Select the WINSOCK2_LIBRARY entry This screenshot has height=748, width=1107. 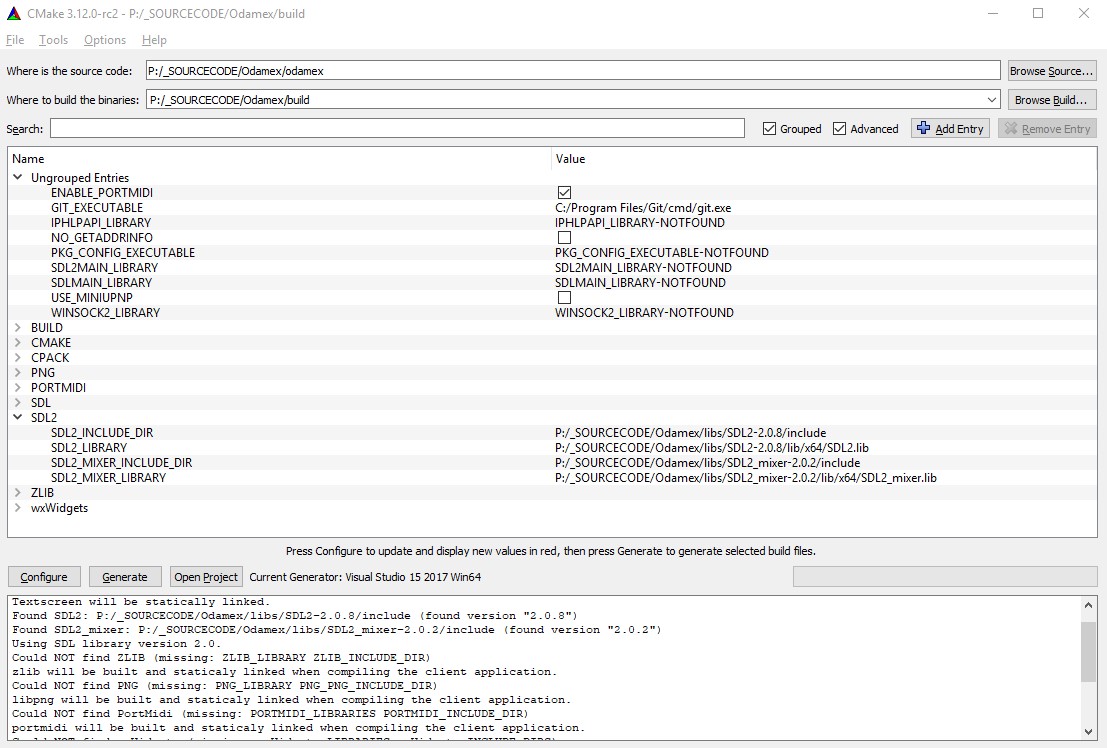pyautogui.click(x=105, y=312)
